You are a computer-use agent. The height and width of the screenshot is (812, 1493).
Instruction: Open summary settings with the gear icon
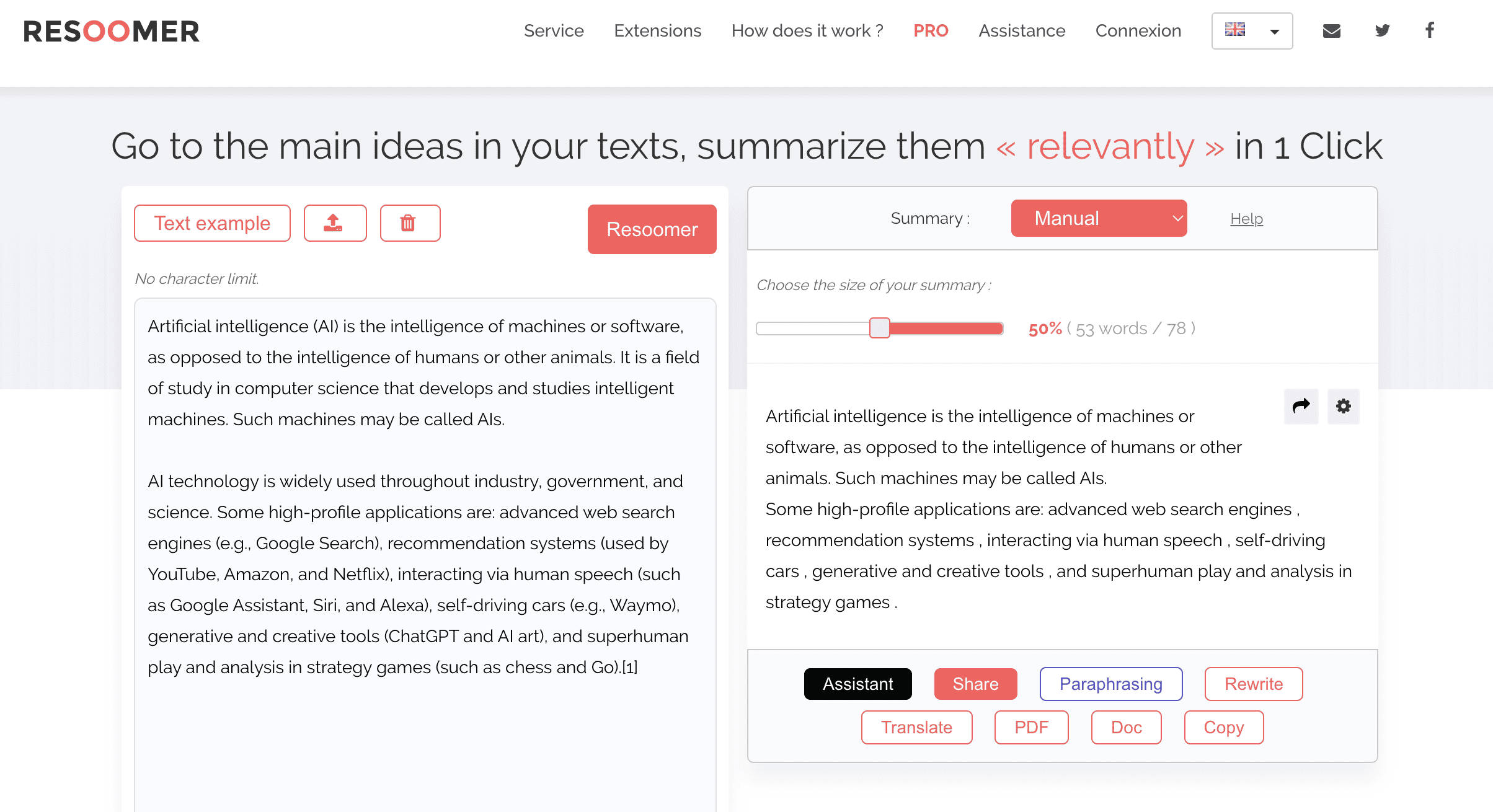(1343, 407)
